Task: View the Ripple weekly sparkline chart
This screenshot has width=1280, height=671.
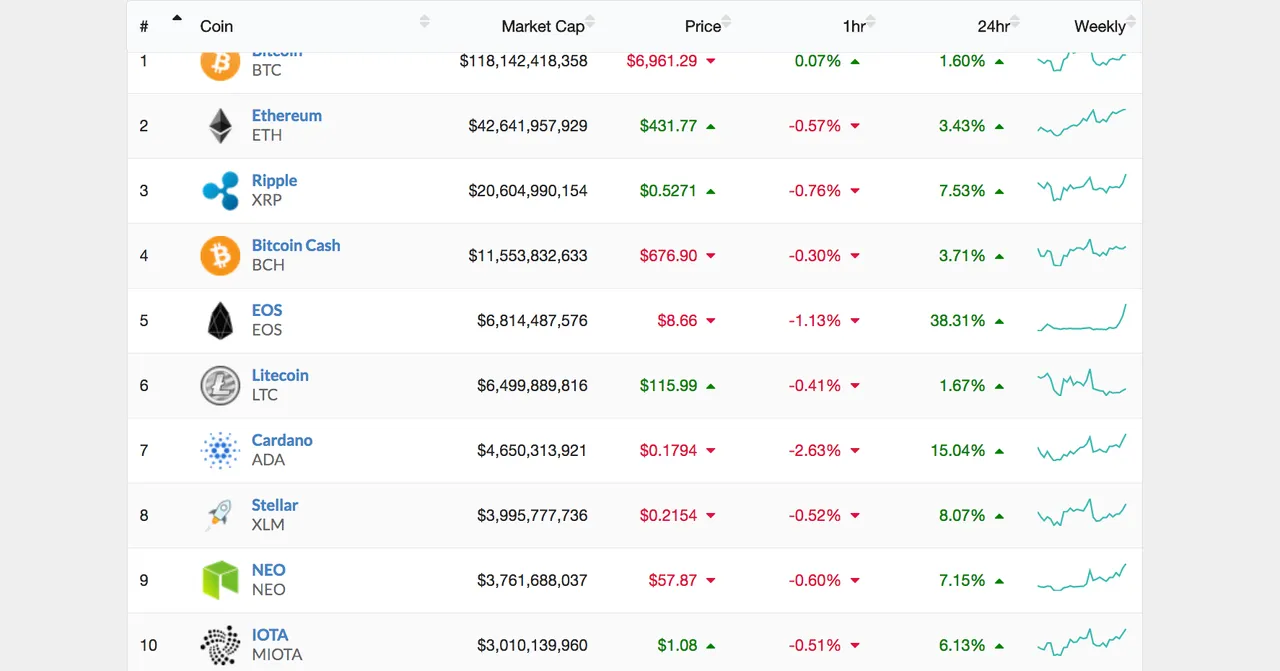Action: coord(1082,188)
